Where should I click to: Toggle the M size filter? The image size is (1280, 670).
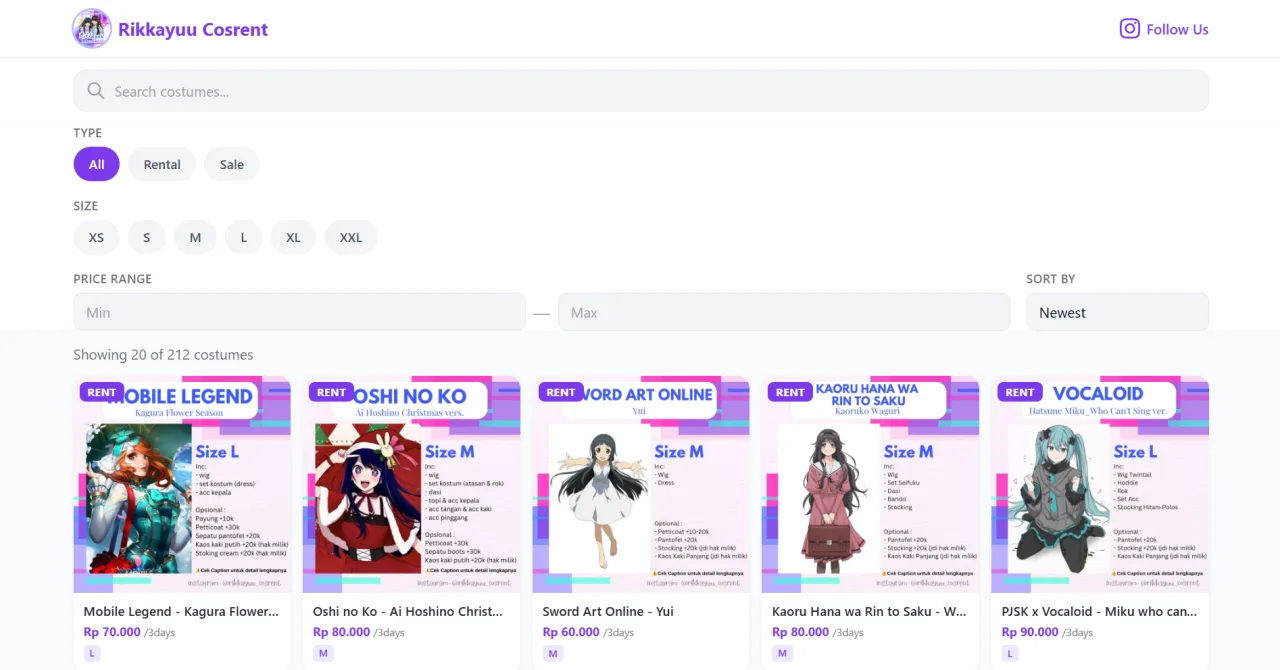(195, 237)
